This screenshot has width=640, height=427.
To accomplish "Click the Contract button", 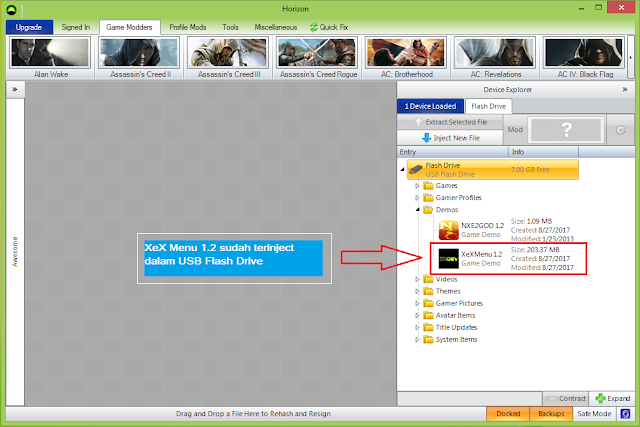I will [x=566, y=398].
